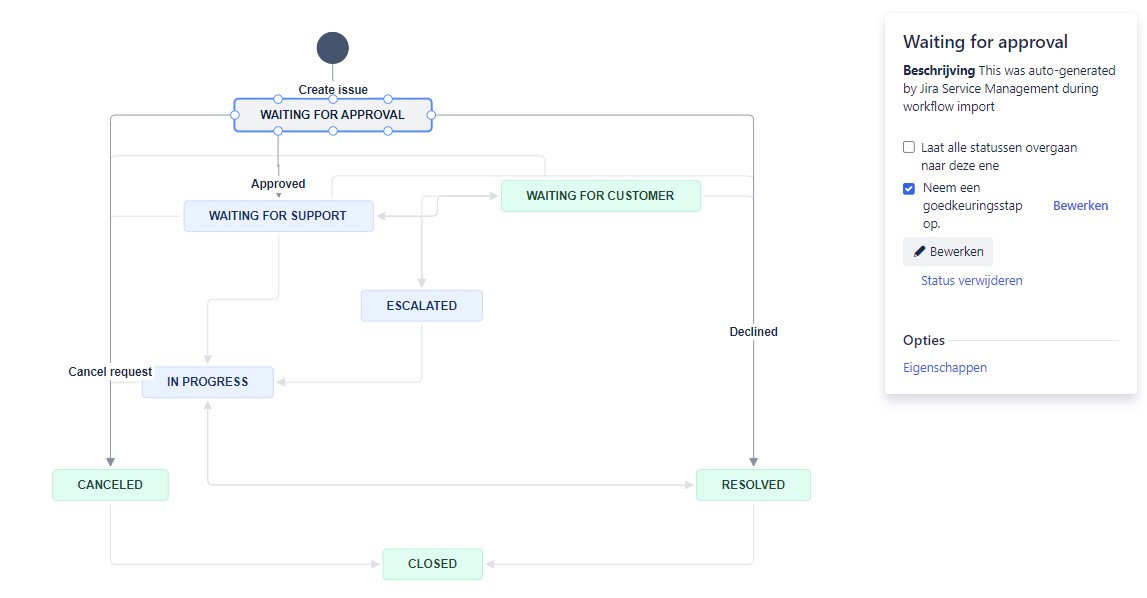Click the 'Opties' section heading
The width and height of the screenshot is (1147, 598).
pos(924,340)
